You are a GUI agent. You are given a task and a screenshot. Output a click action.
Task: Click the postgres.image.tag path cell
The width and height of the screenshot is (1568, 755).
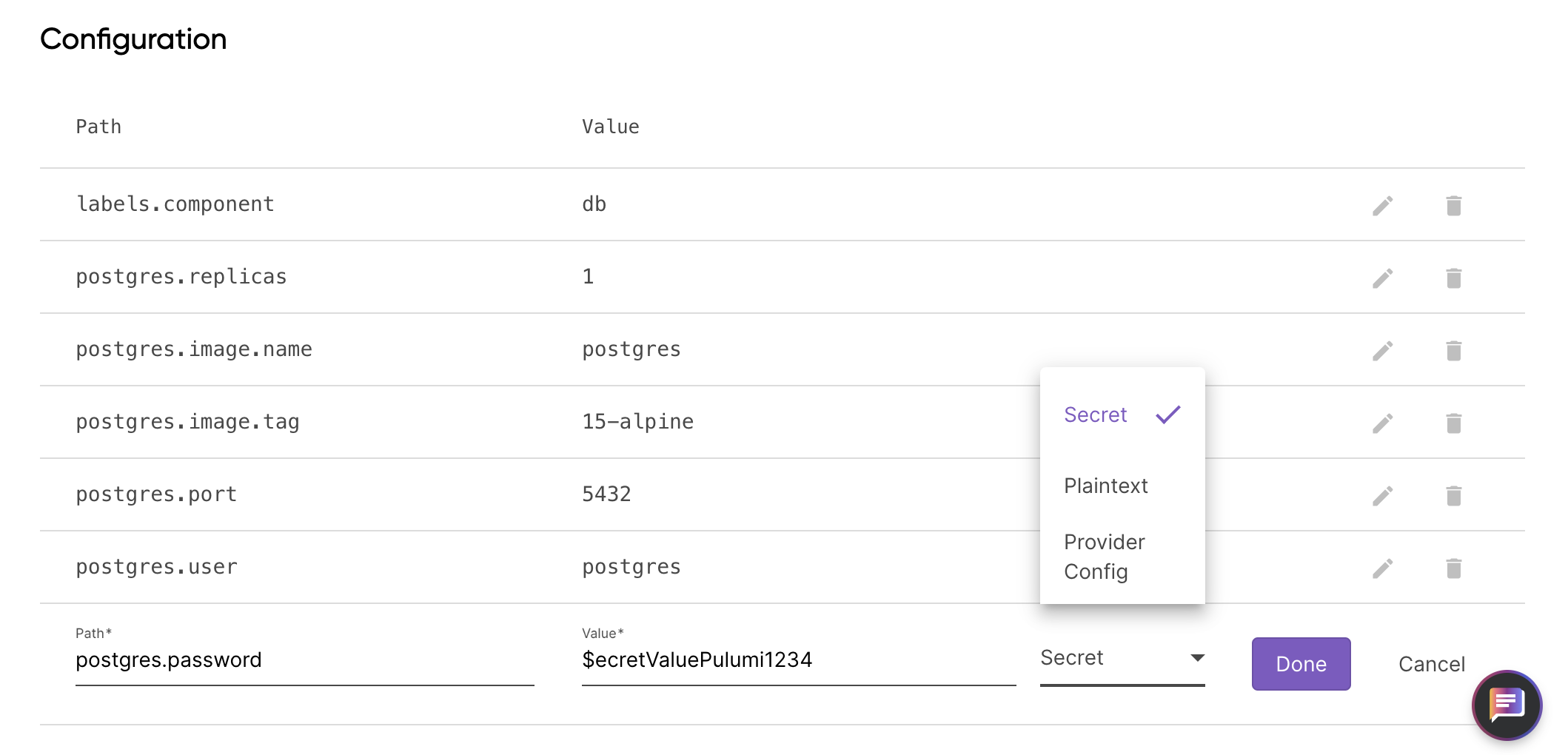pyautogui.click(x=188, y=422)
